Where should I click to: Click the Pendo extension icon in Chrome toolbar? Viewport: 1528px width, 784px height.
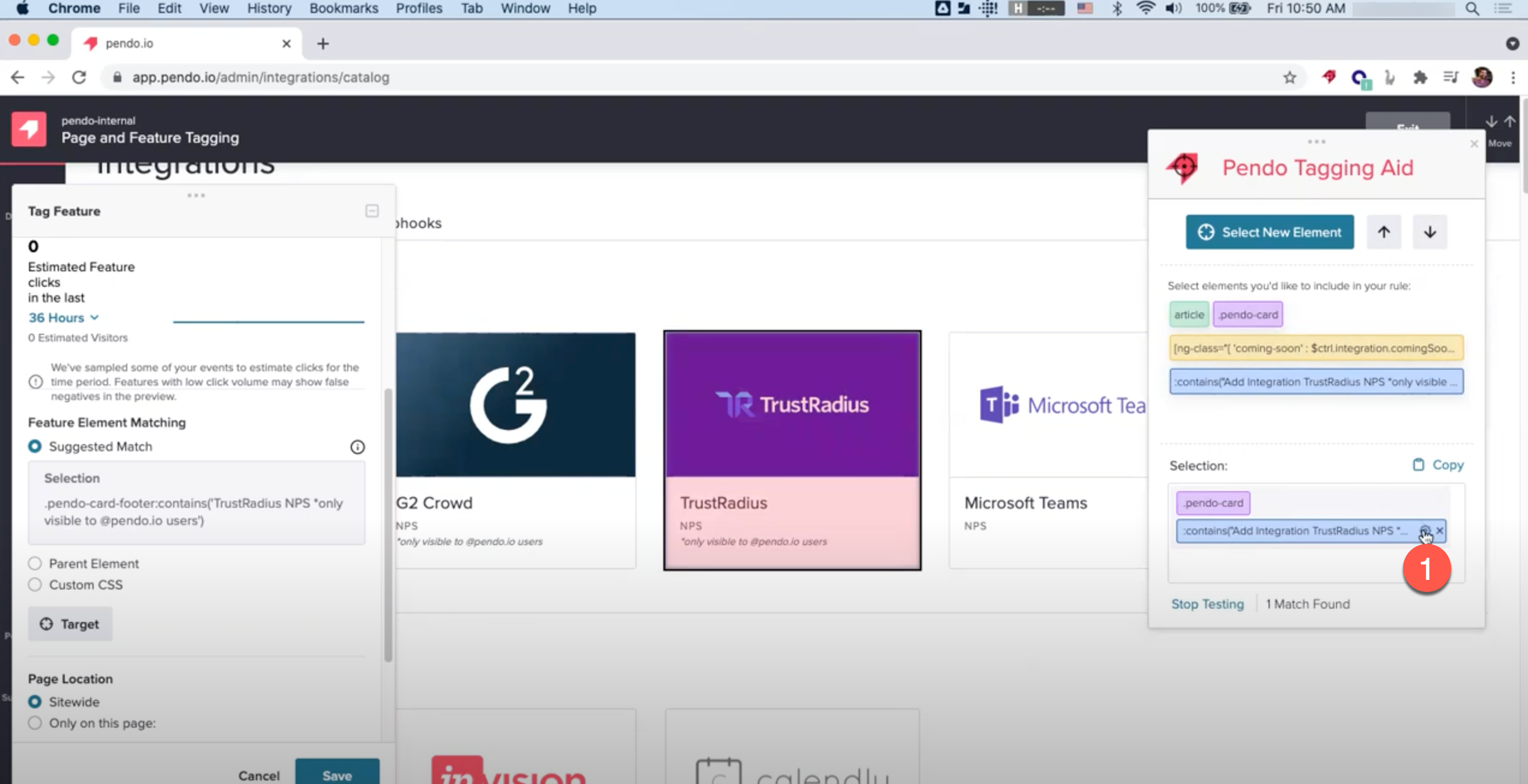point(1329,77)
